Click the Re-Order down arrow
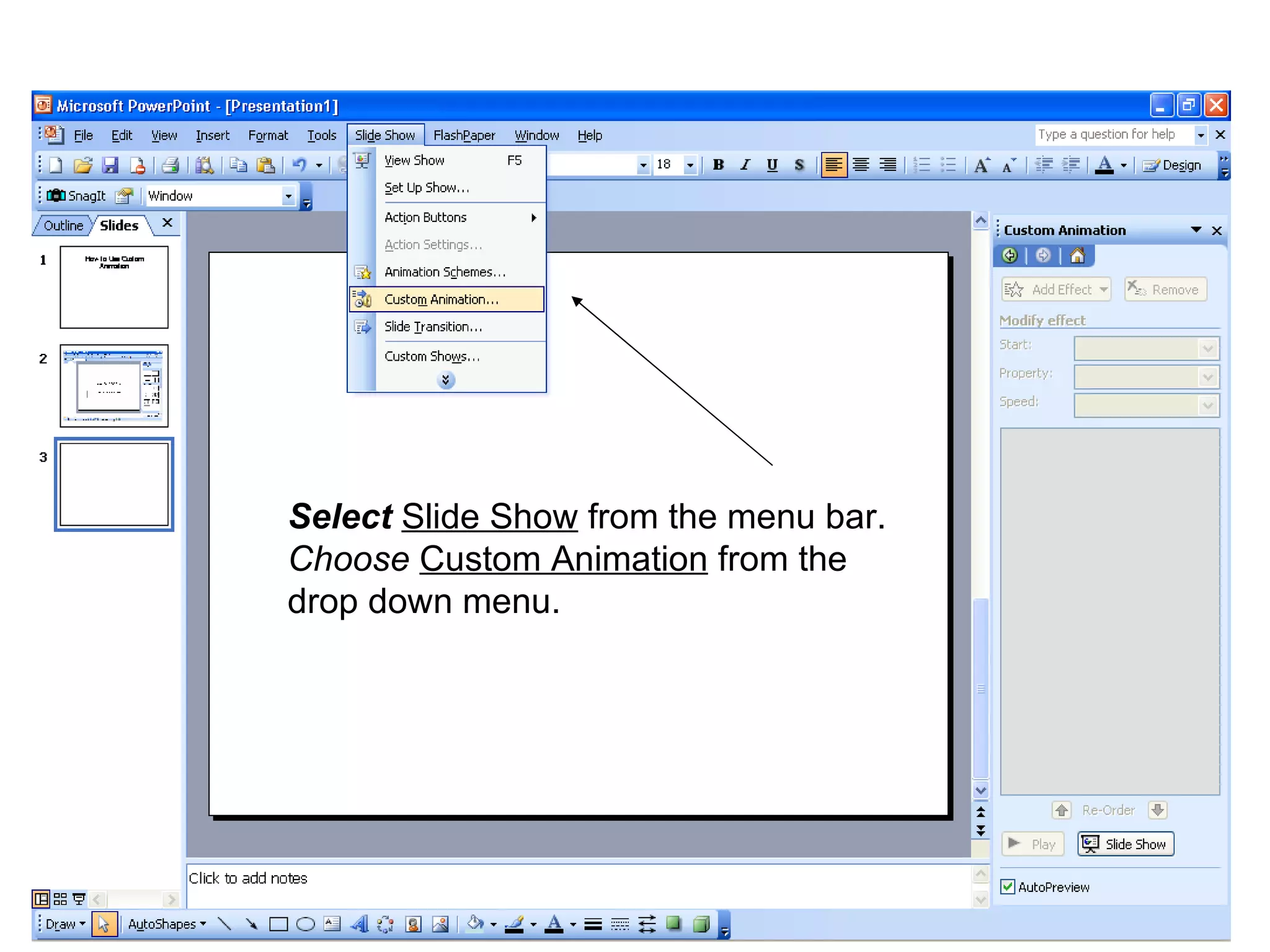Screen dimensions: 1270x952 click(x=1157, y=810)
